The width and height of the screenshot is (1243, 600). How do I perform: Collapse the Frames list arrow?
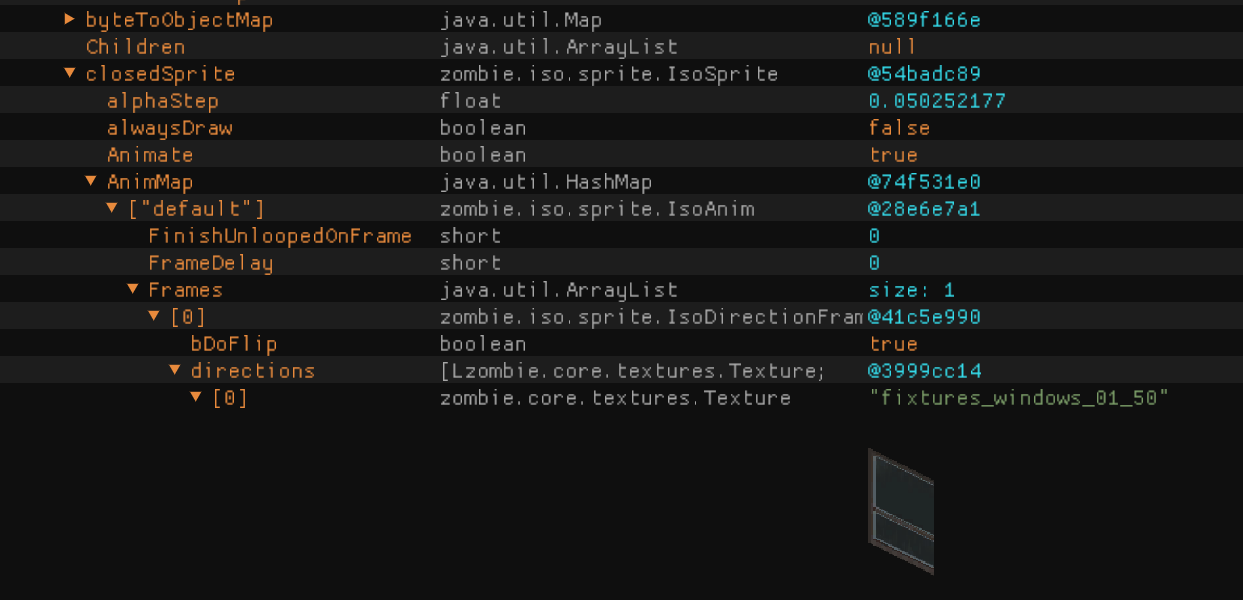[133, 290]
